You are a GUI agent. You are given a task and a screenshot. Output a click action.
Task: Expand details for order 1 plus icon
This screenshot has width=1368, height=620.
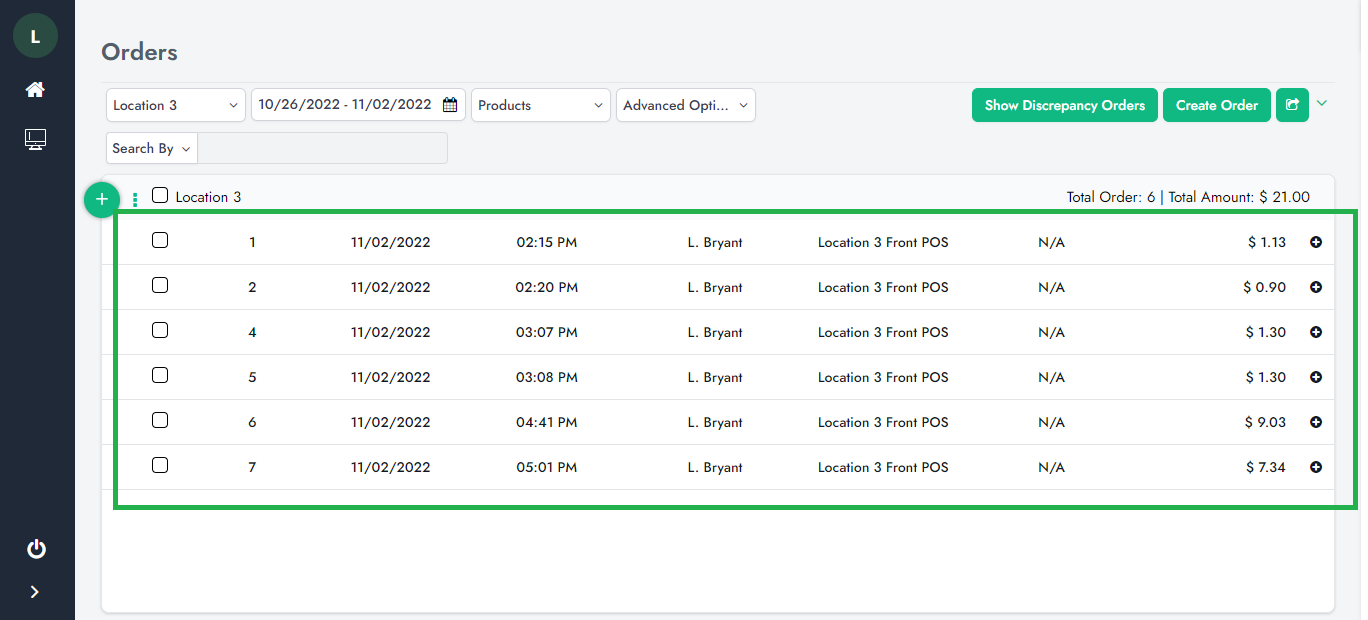click(x=1316, y=242)
